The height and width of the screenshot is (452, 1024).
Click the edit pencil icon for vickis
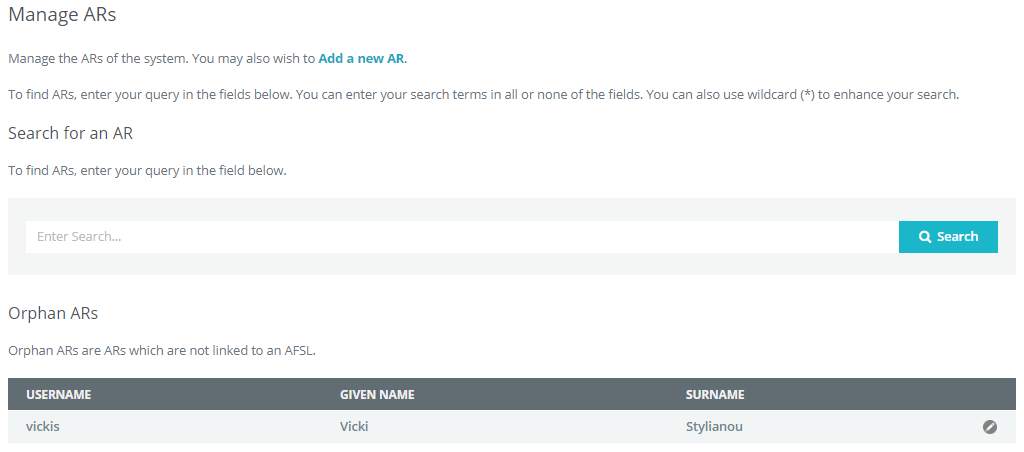pyautogui.click(x=989, y=427)
